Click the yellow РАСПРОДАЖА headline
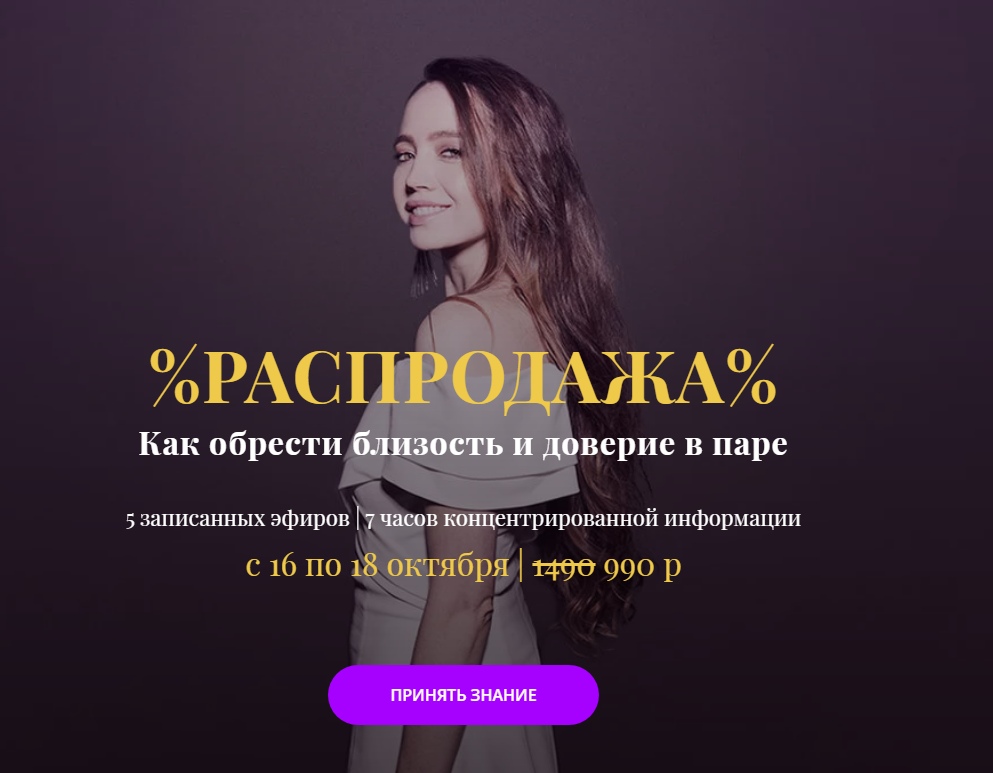Screen dimensions: 993x773 [463, 379]
